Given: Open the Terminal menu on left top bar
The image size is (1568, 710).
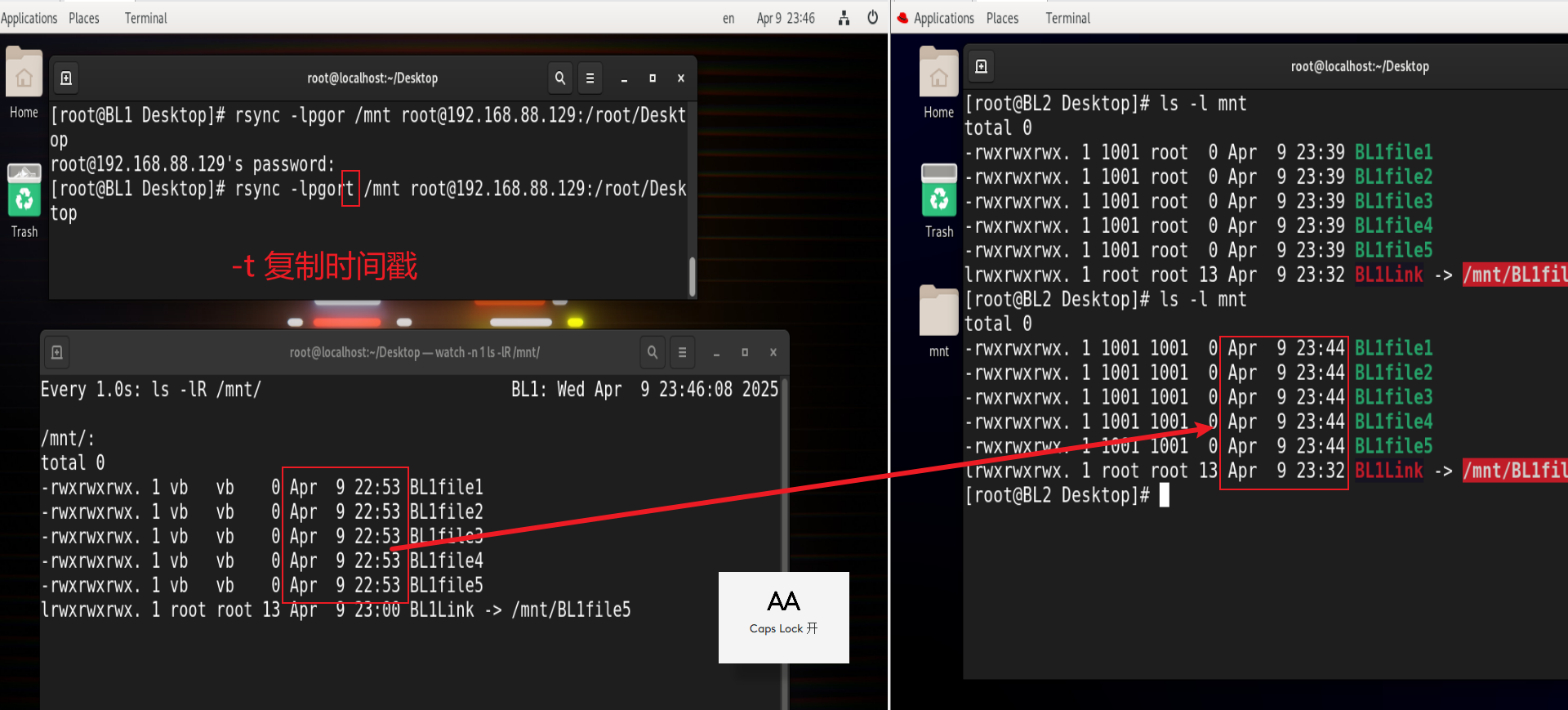Looking at the screenshot, I should (145, 18).
